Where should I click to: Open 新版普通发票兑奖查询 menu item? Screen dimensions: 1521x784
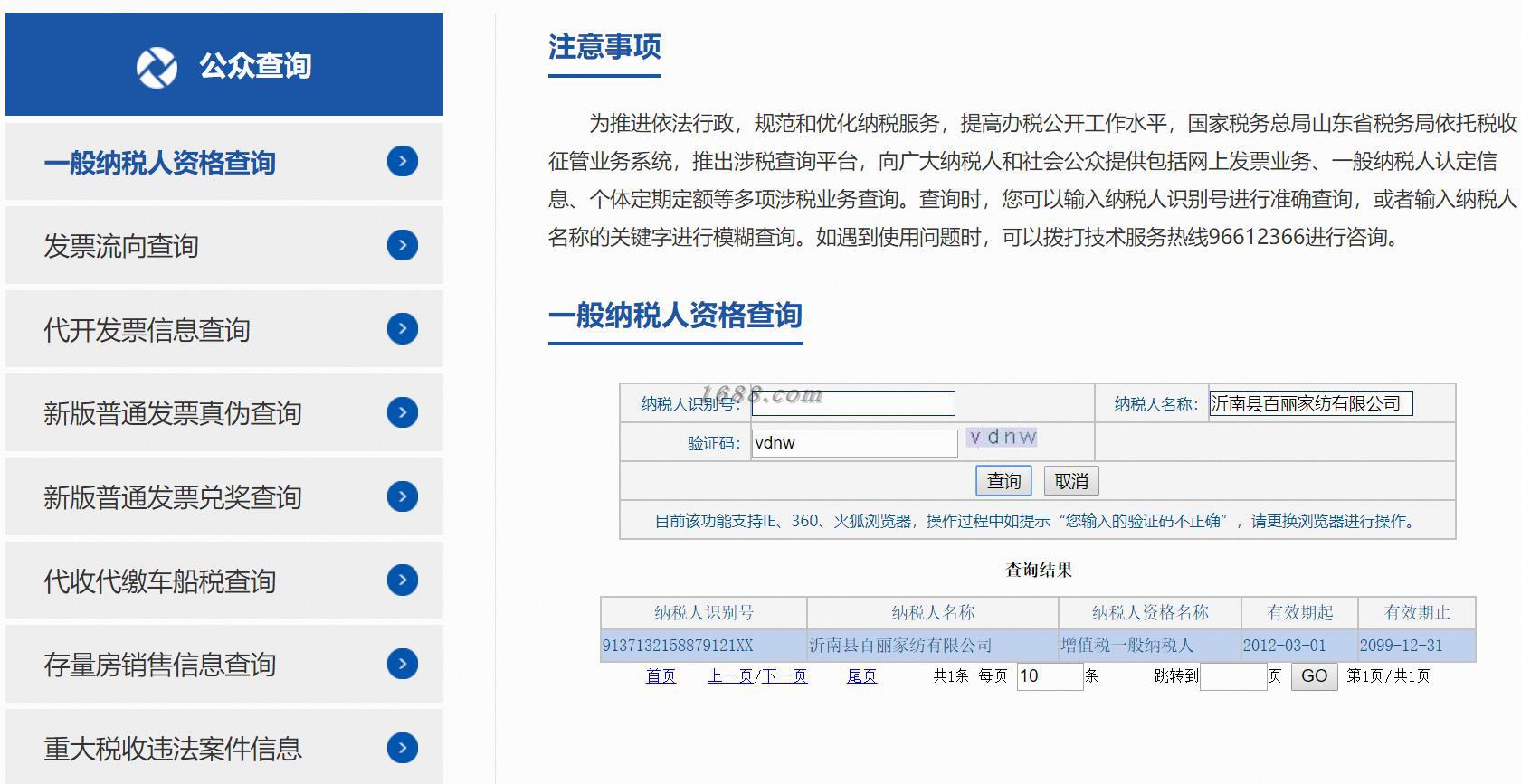(x=224, y=496)
